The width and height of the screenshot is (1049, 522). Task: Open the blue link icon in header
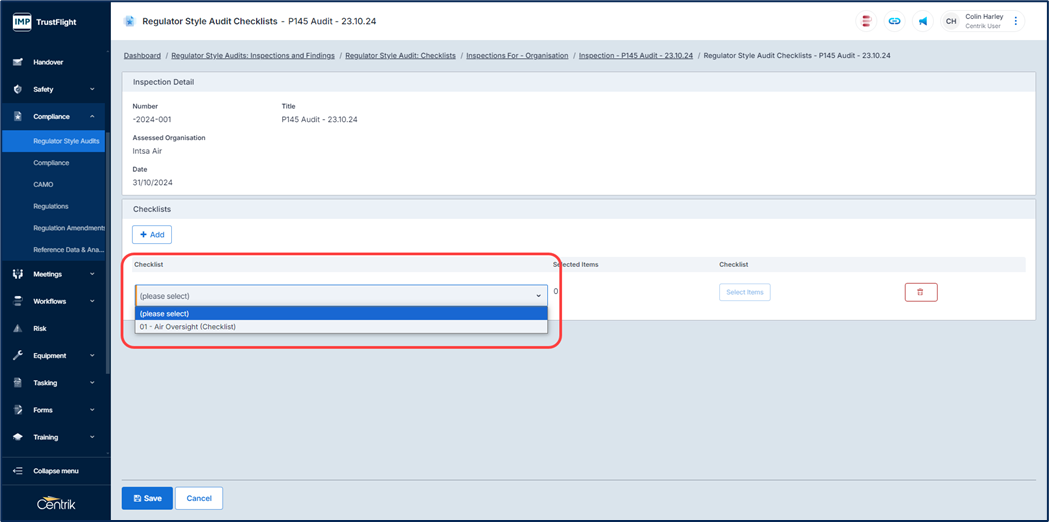point(894,21)
